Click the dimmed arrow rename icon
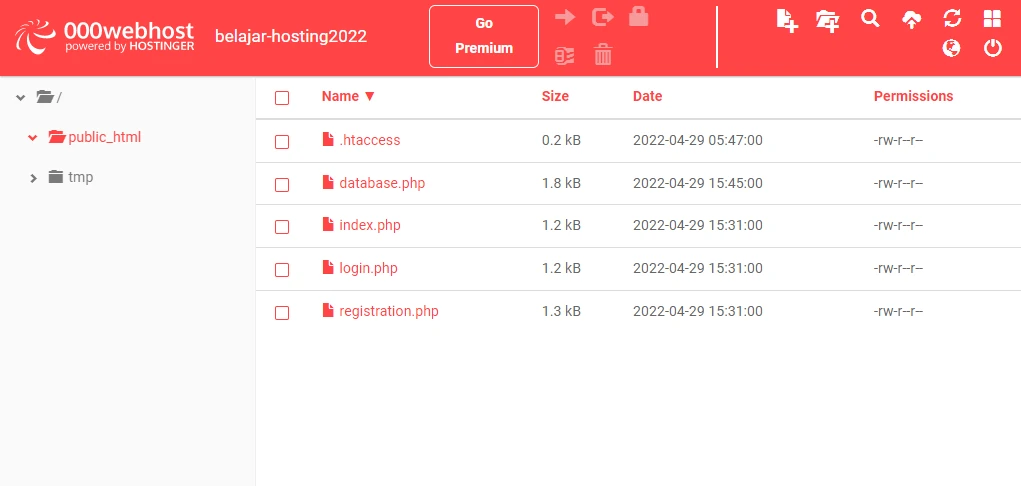Screen dimensions: 1021x486 (x=565, y=18)
